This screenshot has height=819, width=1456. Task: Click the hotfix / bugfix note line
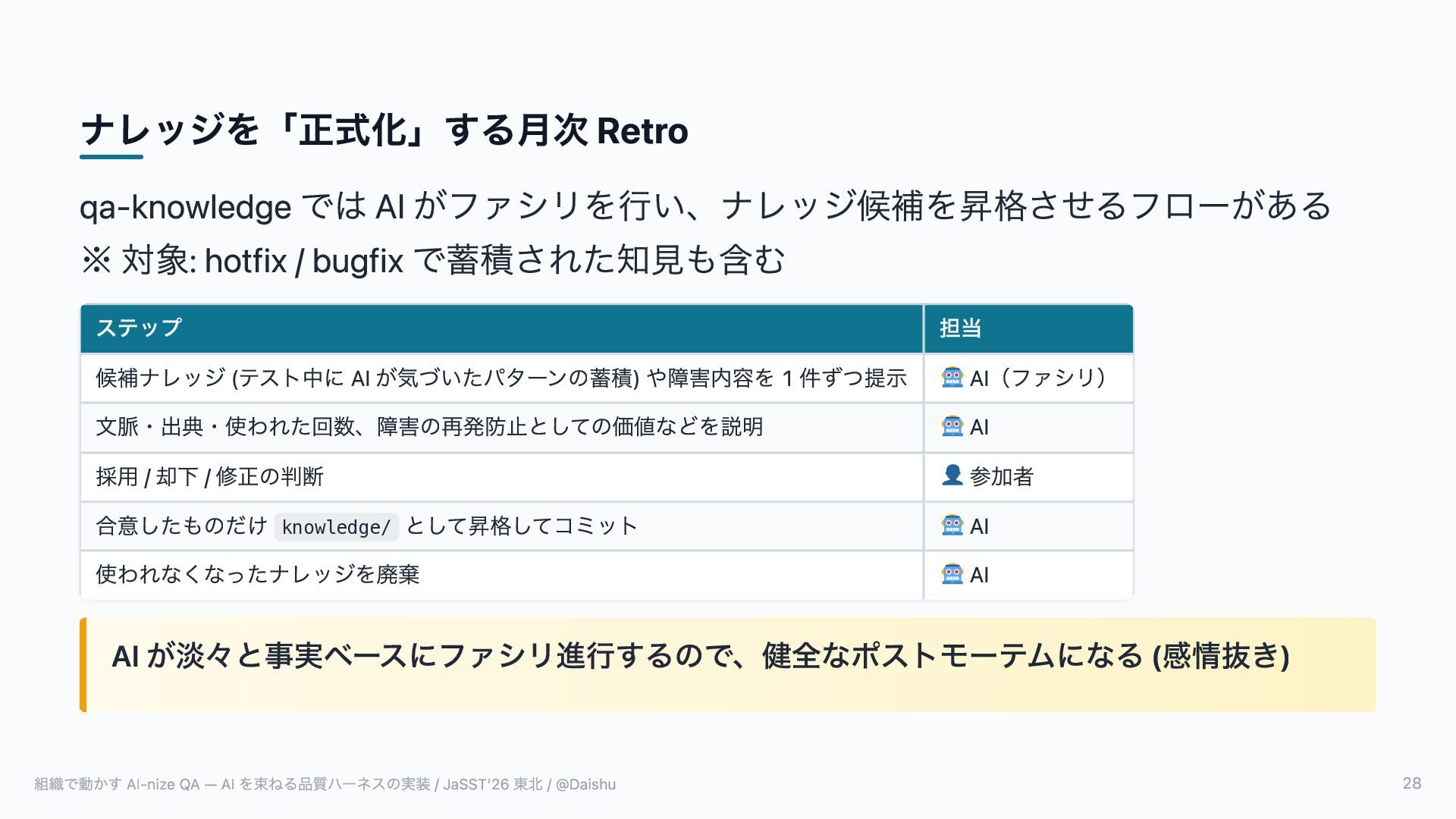coord(432,260)
